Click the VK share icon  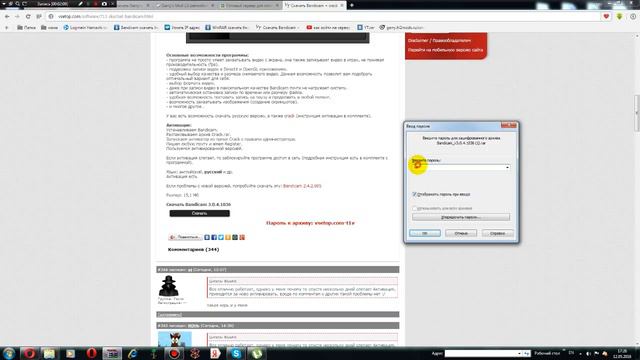point(207,237)
